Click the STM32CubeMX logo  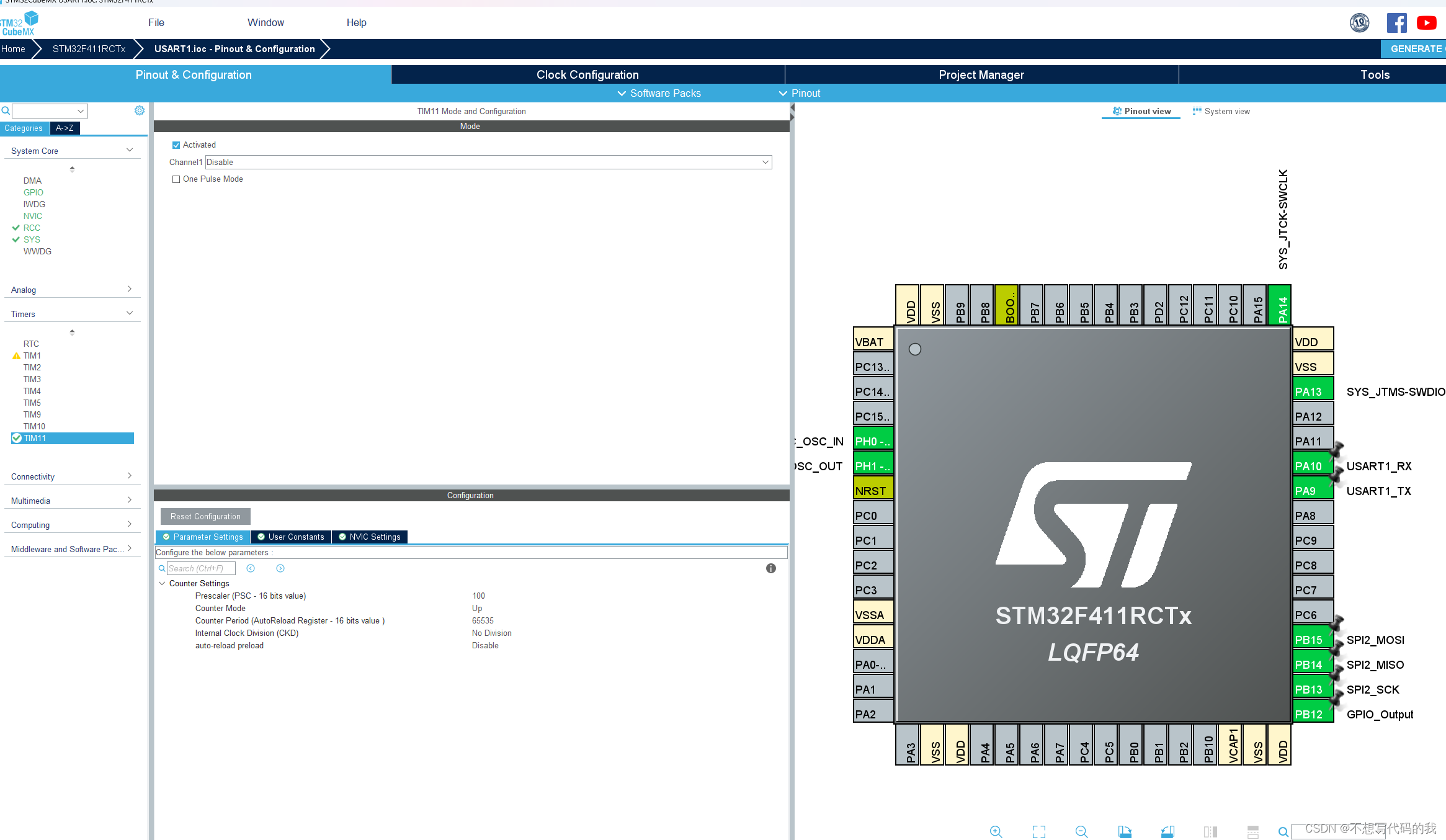(x=19, y=24)
